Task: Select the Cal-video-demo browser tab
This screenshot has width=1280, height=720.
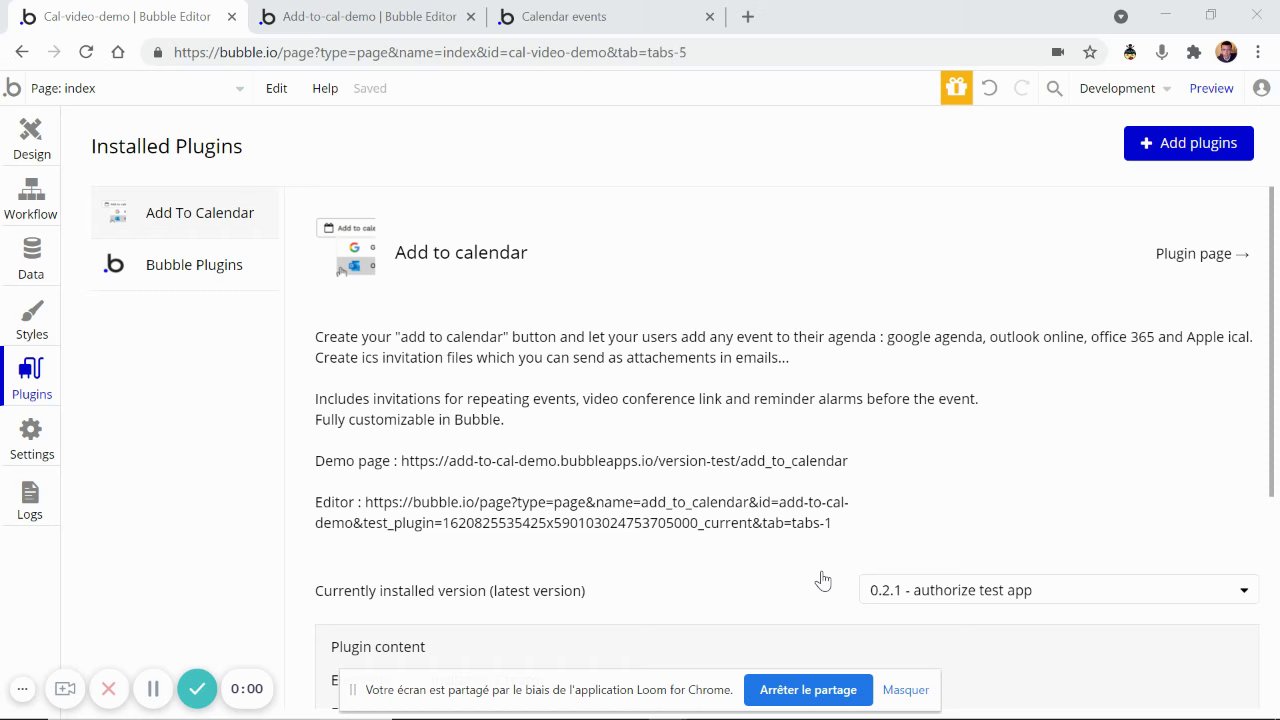Action: pos(127,17)
